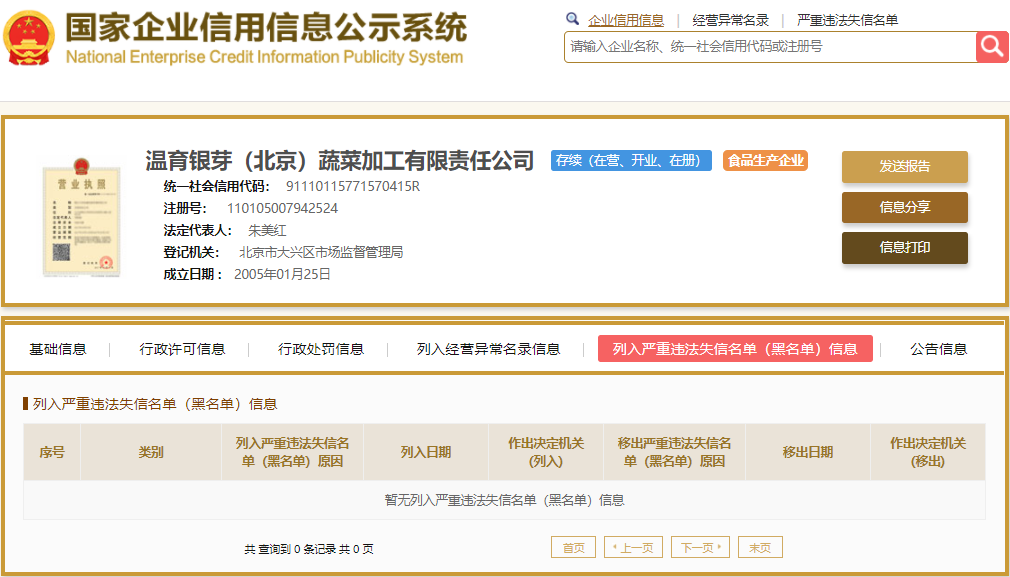The image size is (1010, 577).
Task: Click the 信息打印 button
Action: pyautogui.click(x=904, y=248)
